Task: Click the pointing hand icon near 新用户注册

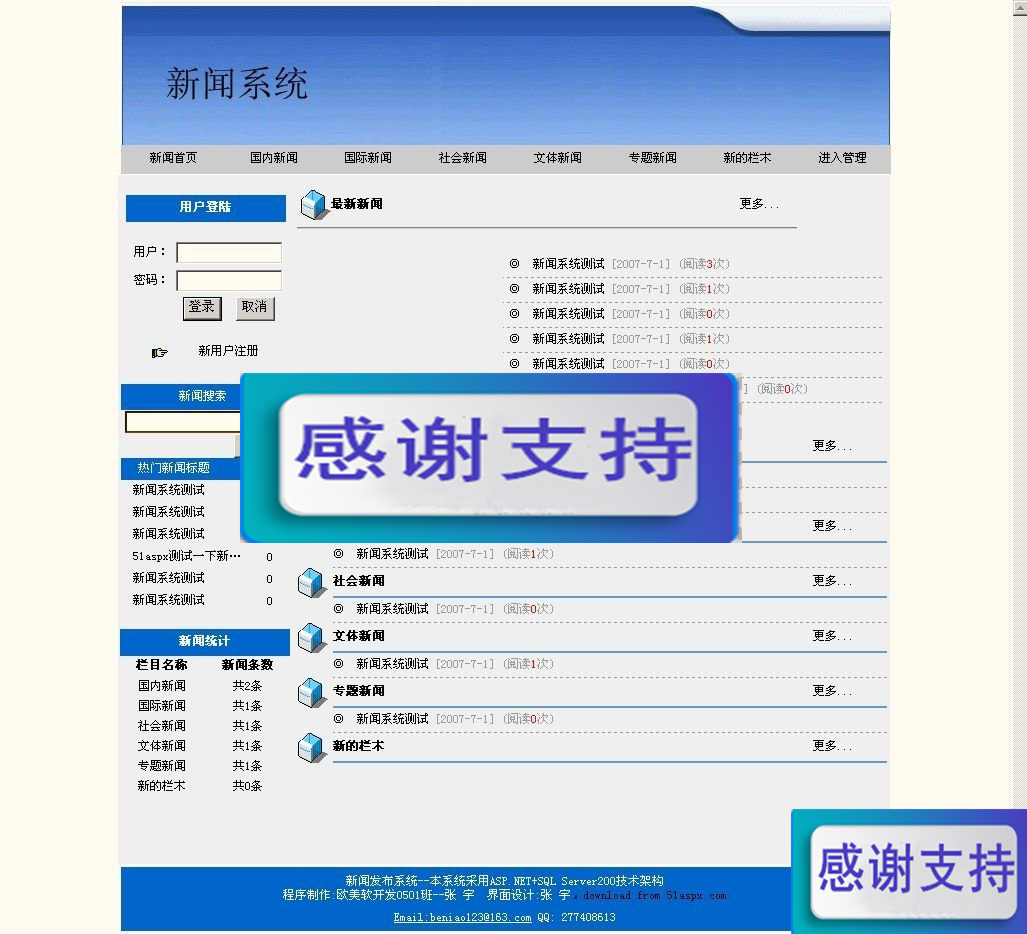Action: click(160, 352)
